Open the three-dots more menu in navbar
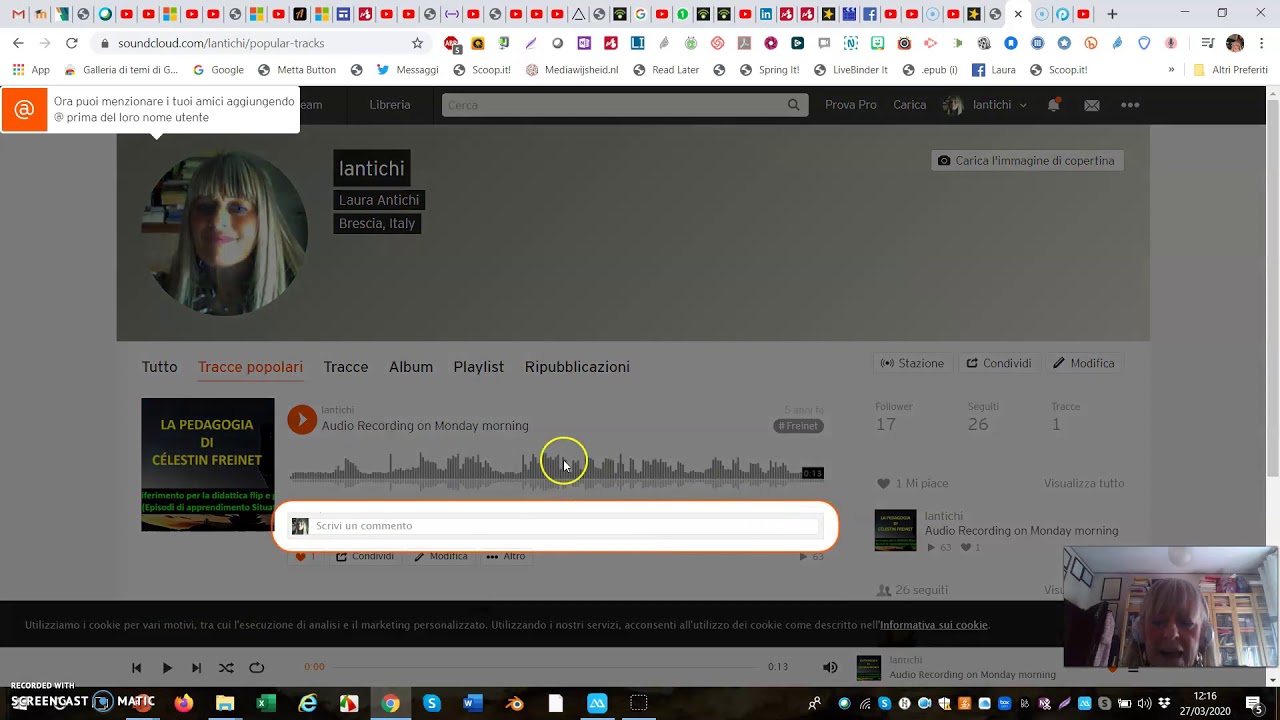This screenshot has width=1280, height=720. pyautogui.click(x=1130, y=104)
